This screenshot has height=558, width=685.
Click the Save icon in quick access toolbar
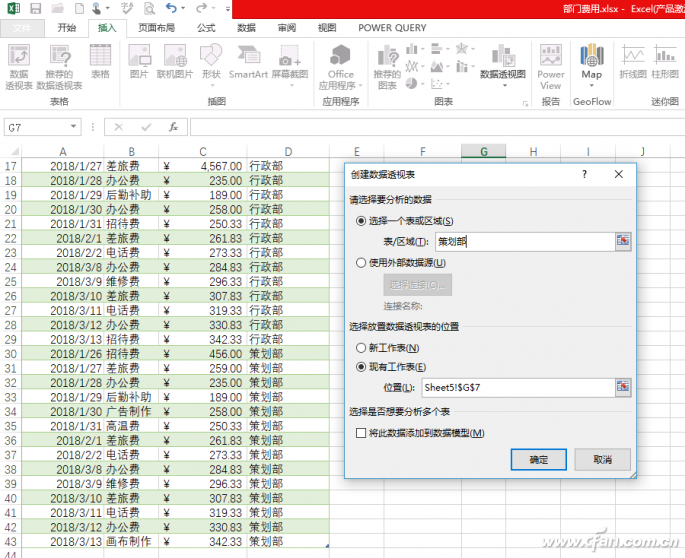35,8
